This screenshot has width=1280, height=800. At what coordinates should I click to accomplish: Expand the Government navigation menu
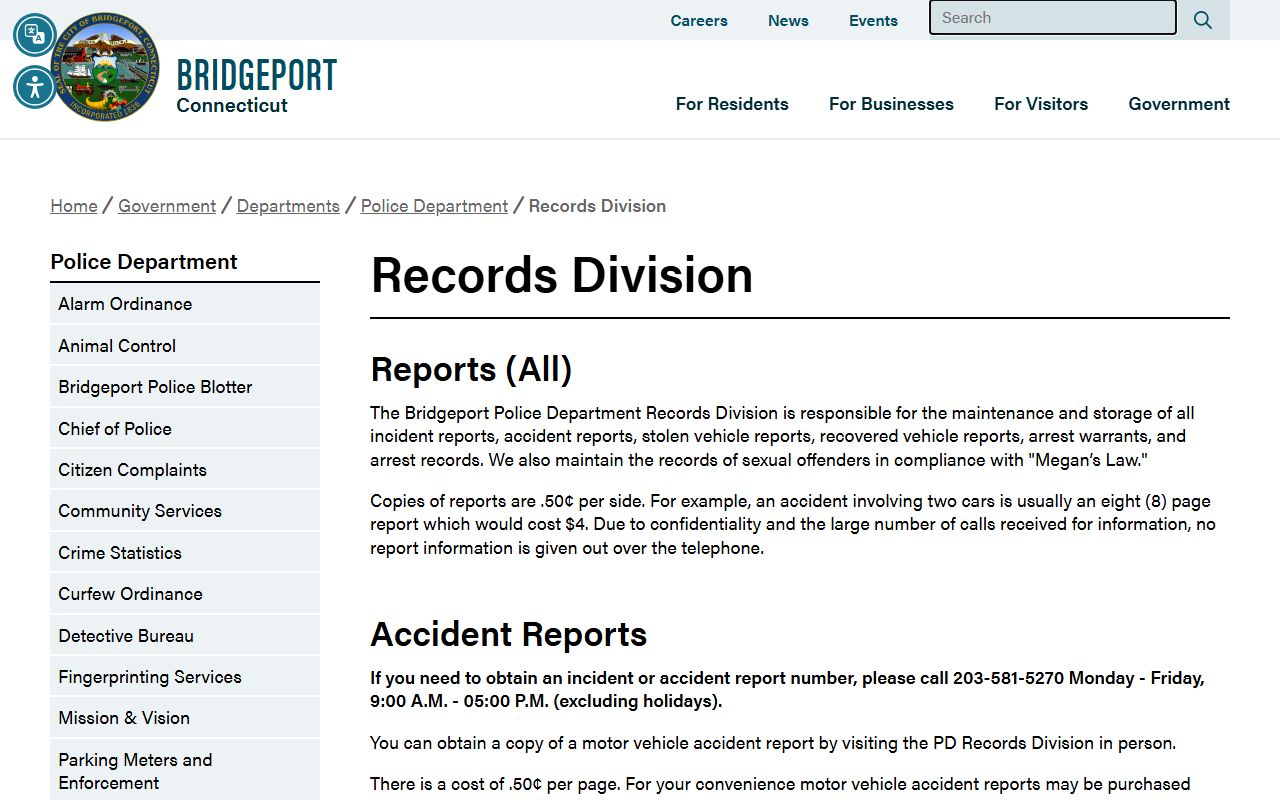pyautogui.click(x=1179, y=104)
